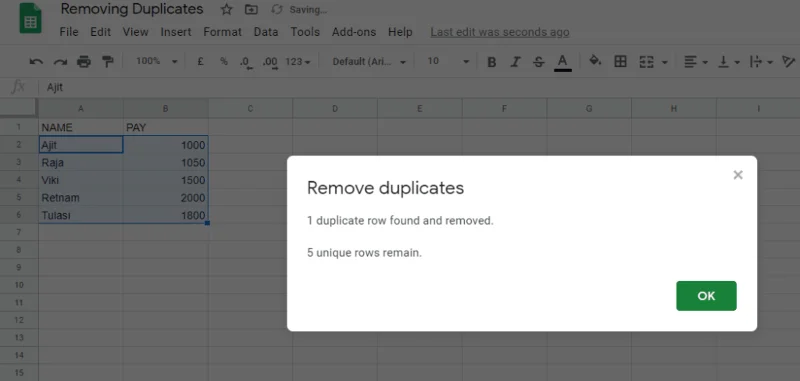This screenshot has width=800, height=381.
Task: Click the borders icon
Action: 620,62
